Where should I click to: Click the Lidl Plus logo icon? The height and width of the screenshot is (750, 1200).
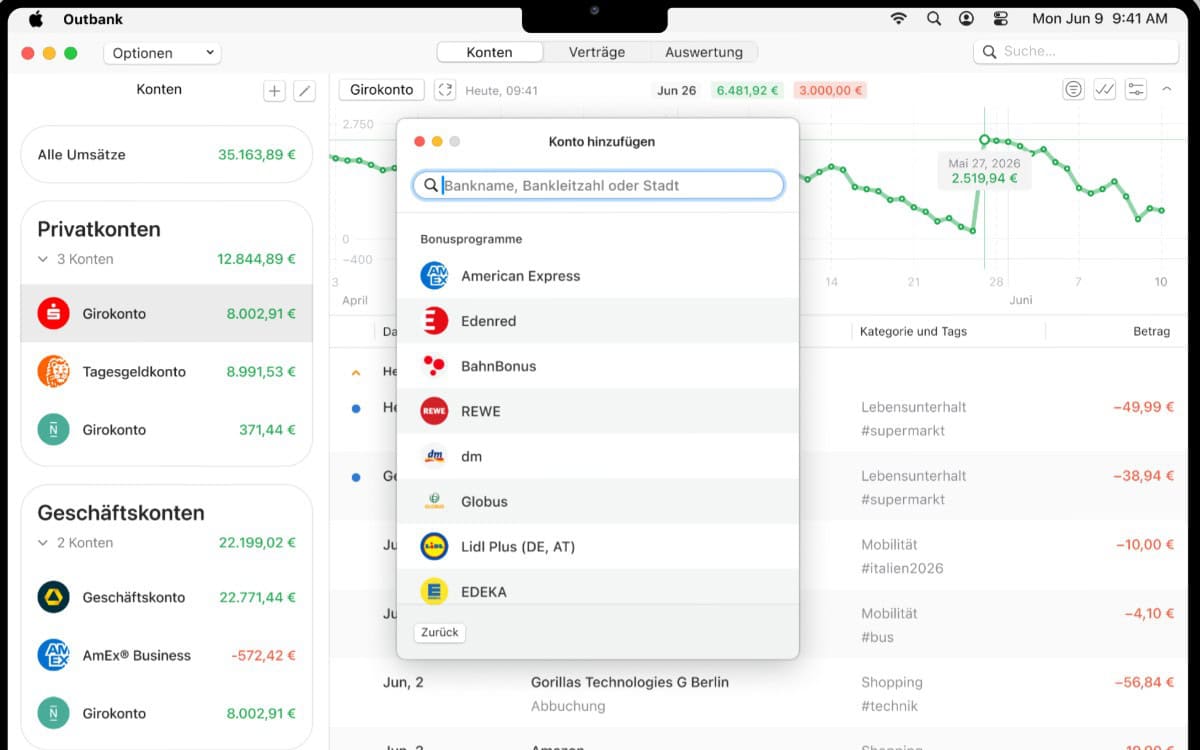[434, 546]
